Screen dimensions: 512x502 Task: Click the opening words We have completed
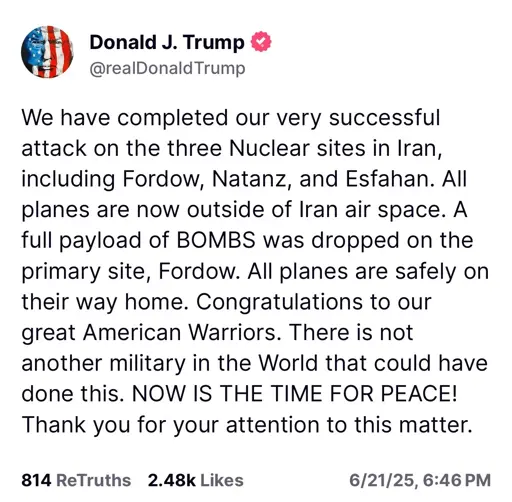pos(125,118)
